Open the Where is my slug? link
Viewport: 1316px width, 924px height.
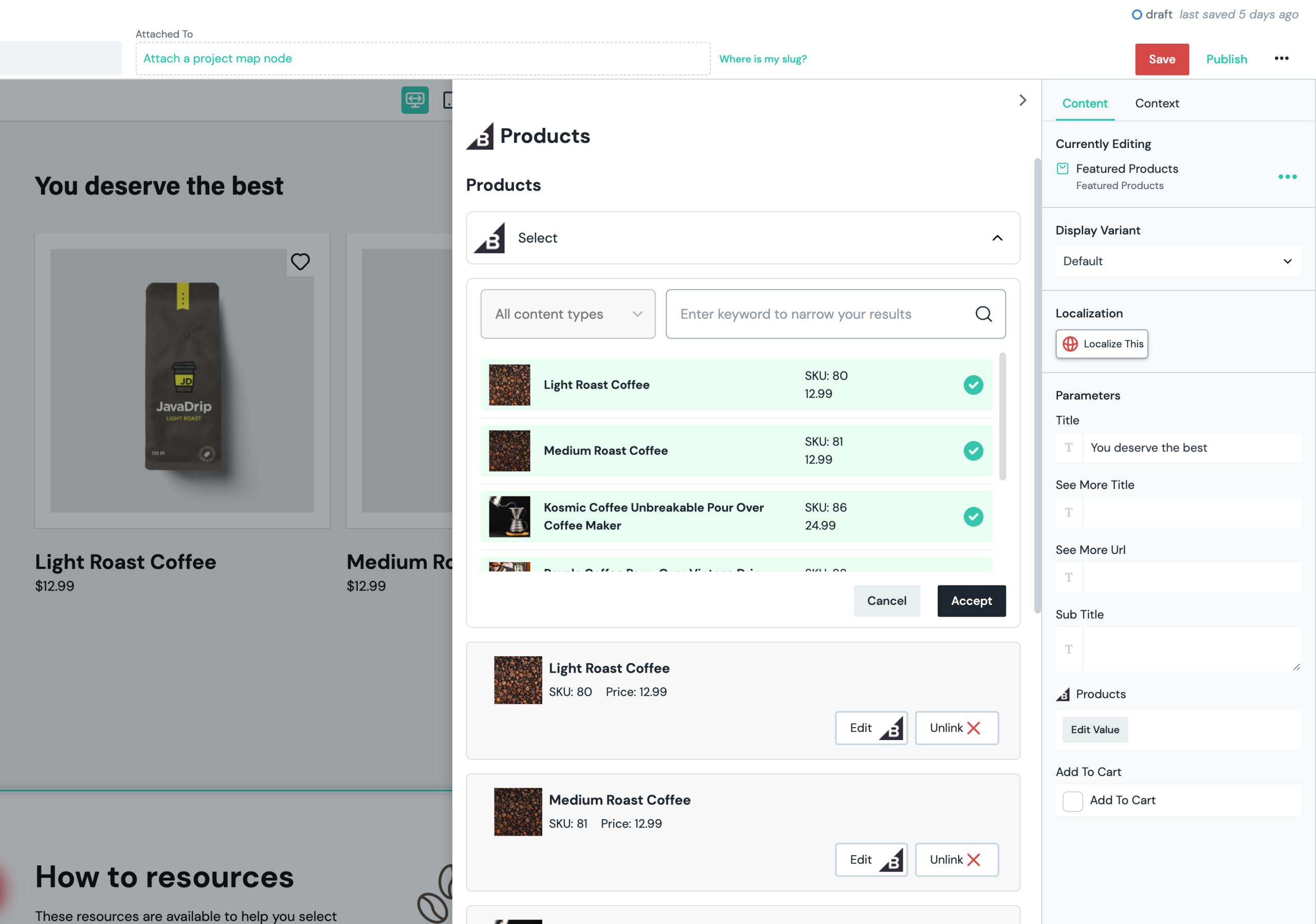tap(762, 59)
